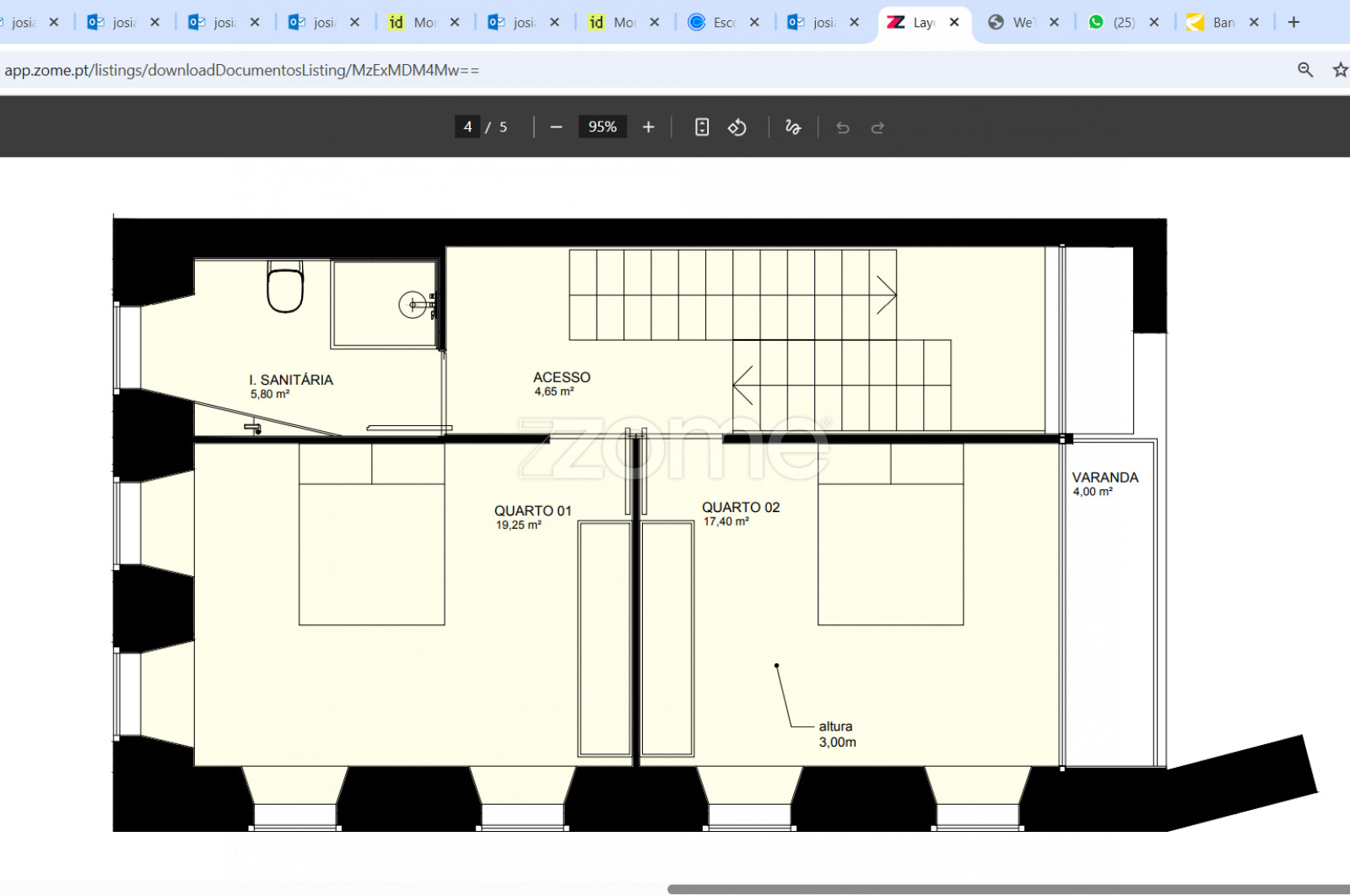
Task: Select the draw annotation tool
Action: (792, 127)
